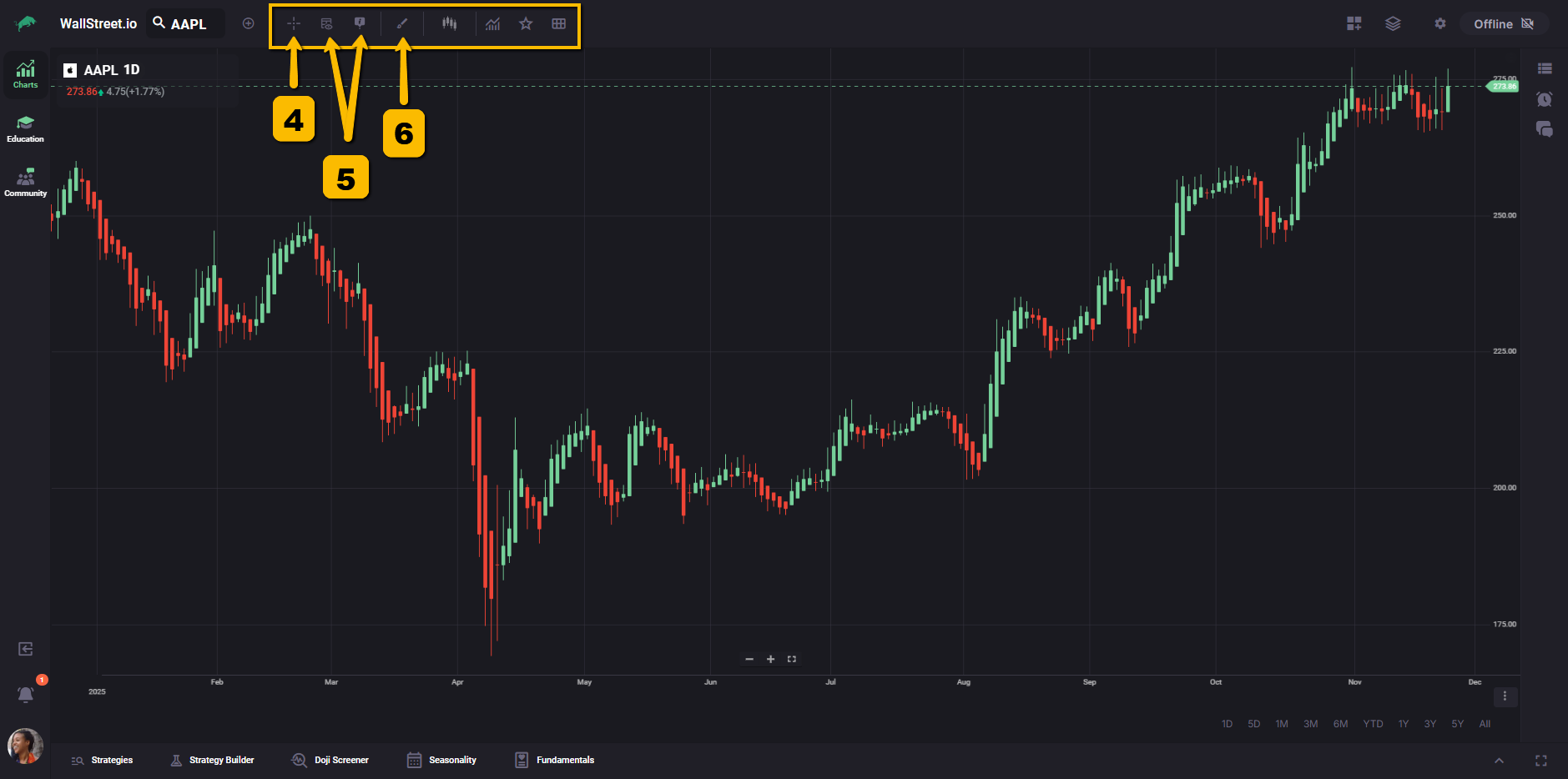Select the crosshair cursor tool
The width and height of the screenshot is (1568, 779).
pyautogui.click(x=294, y=23)
